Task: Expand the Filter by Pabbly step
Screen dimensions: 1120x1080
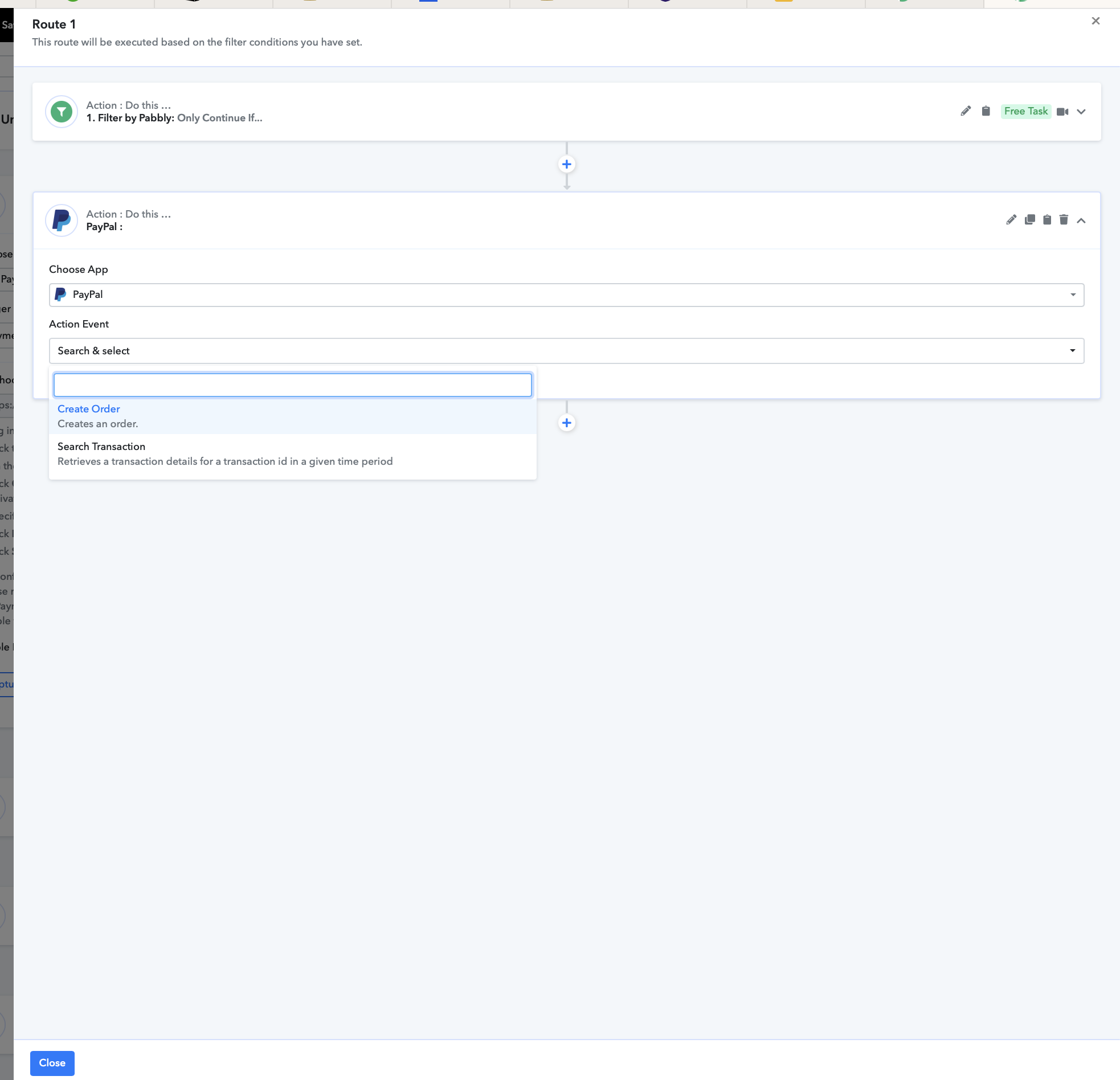Action: click(x=1081, y=112)
